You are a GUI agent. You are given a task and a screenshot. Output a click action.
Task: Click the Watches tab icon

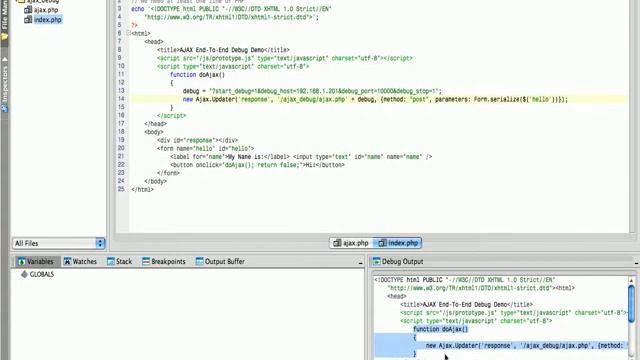coord(67,261)
